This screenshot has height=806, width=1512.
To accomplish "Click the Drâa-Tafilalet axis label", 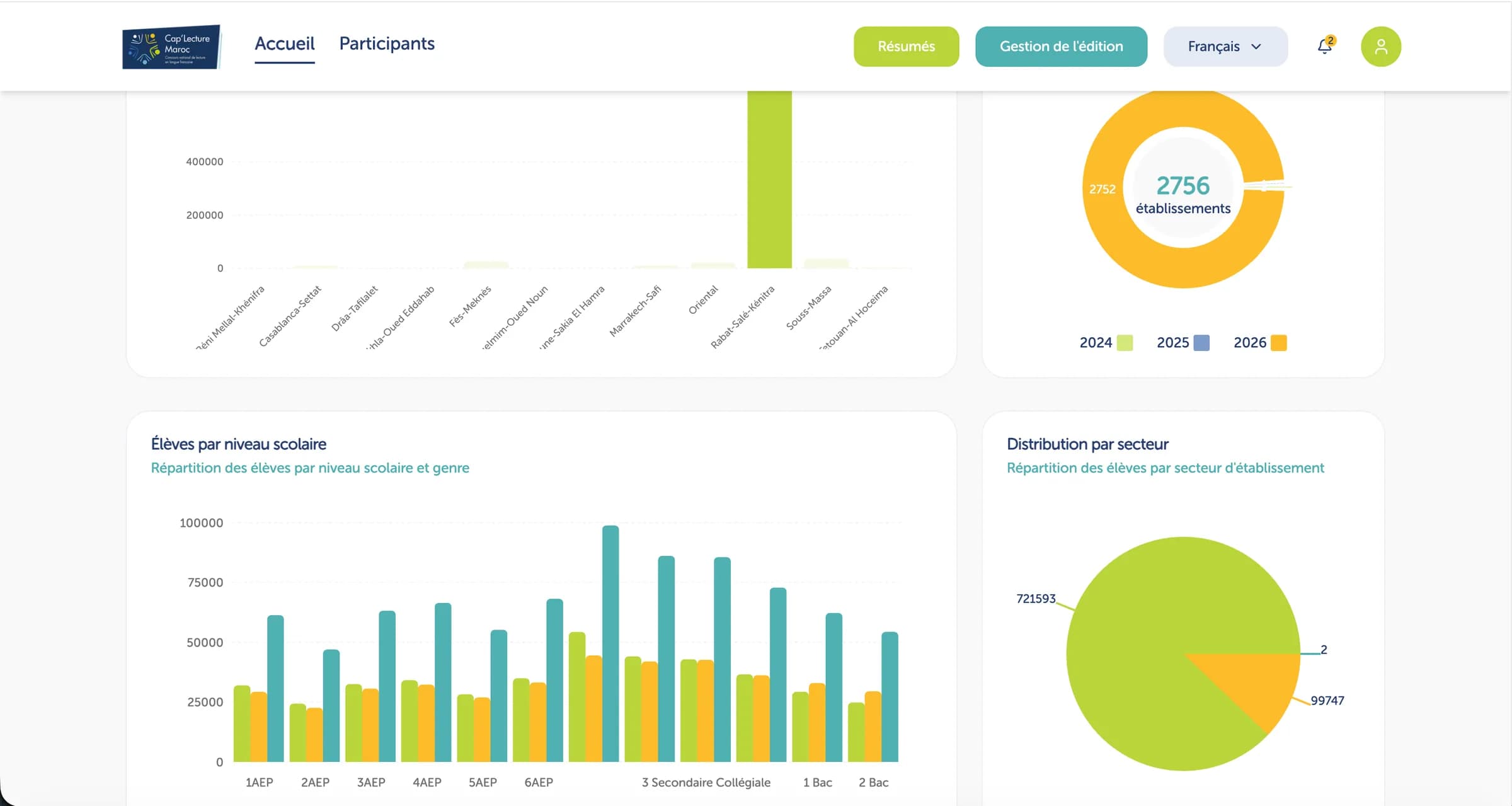I will point(355,309).
